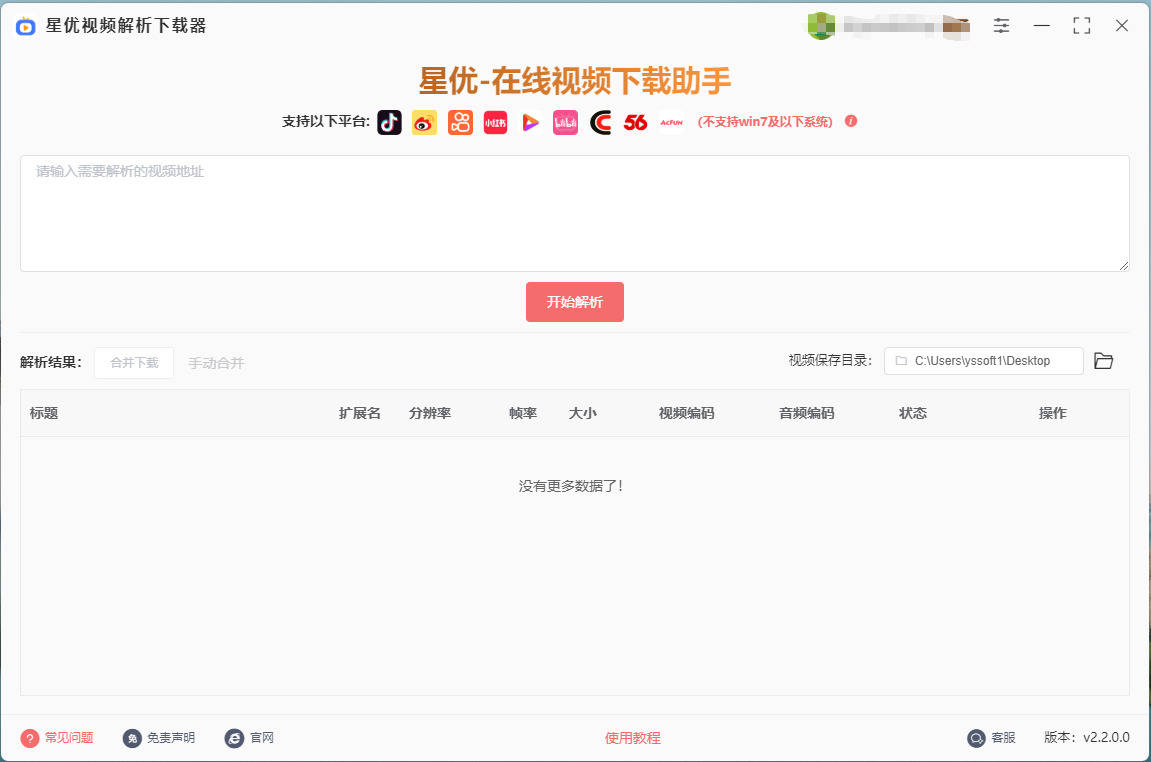Click the Xiaohongshu platform icon
The width and height of the screenshot is (1151, 762).
[x=495, y=122]
